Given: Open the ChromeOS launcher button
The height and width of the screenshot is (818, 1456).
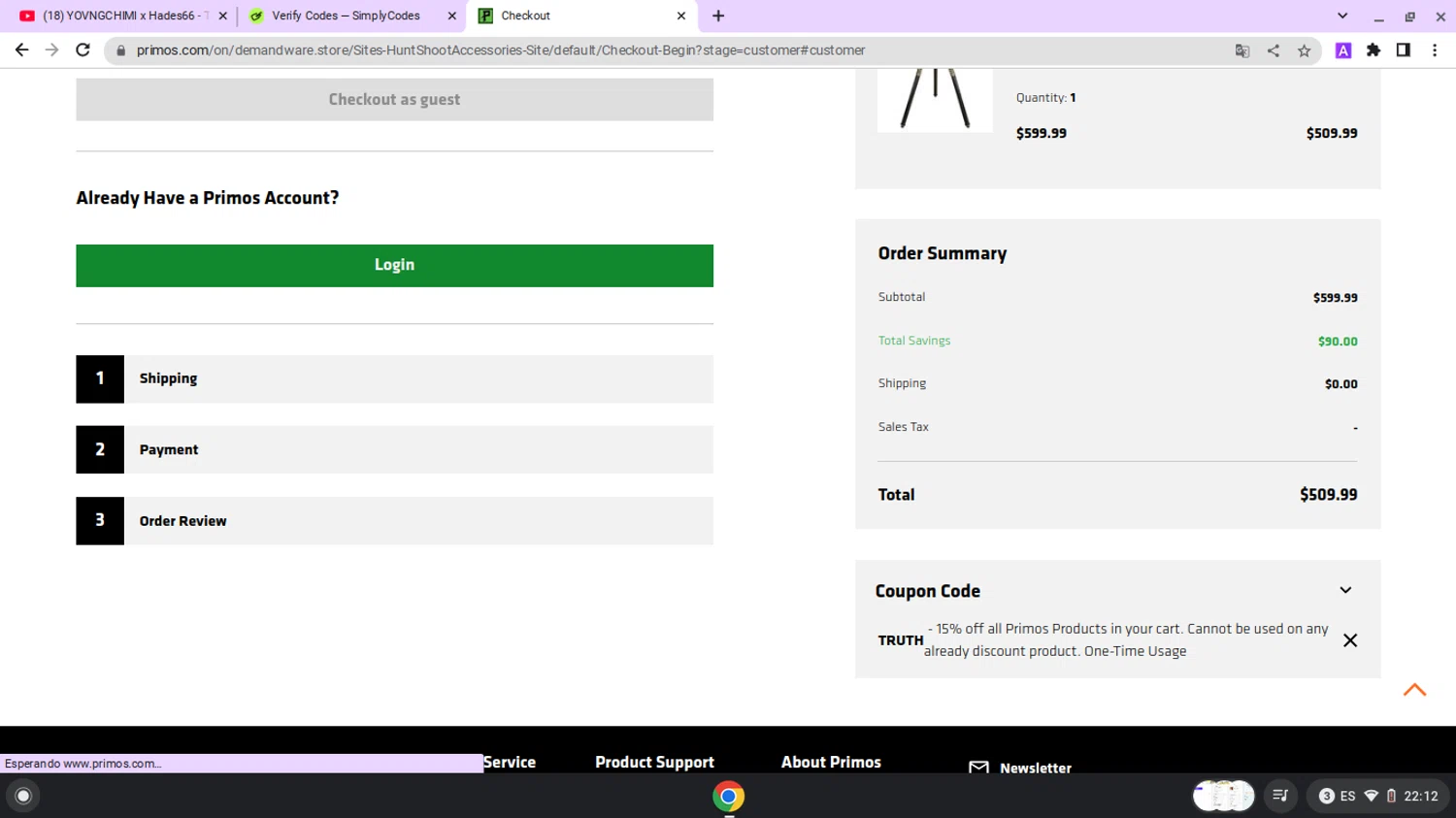Looking at the screenshot, I should click(23, 797).
